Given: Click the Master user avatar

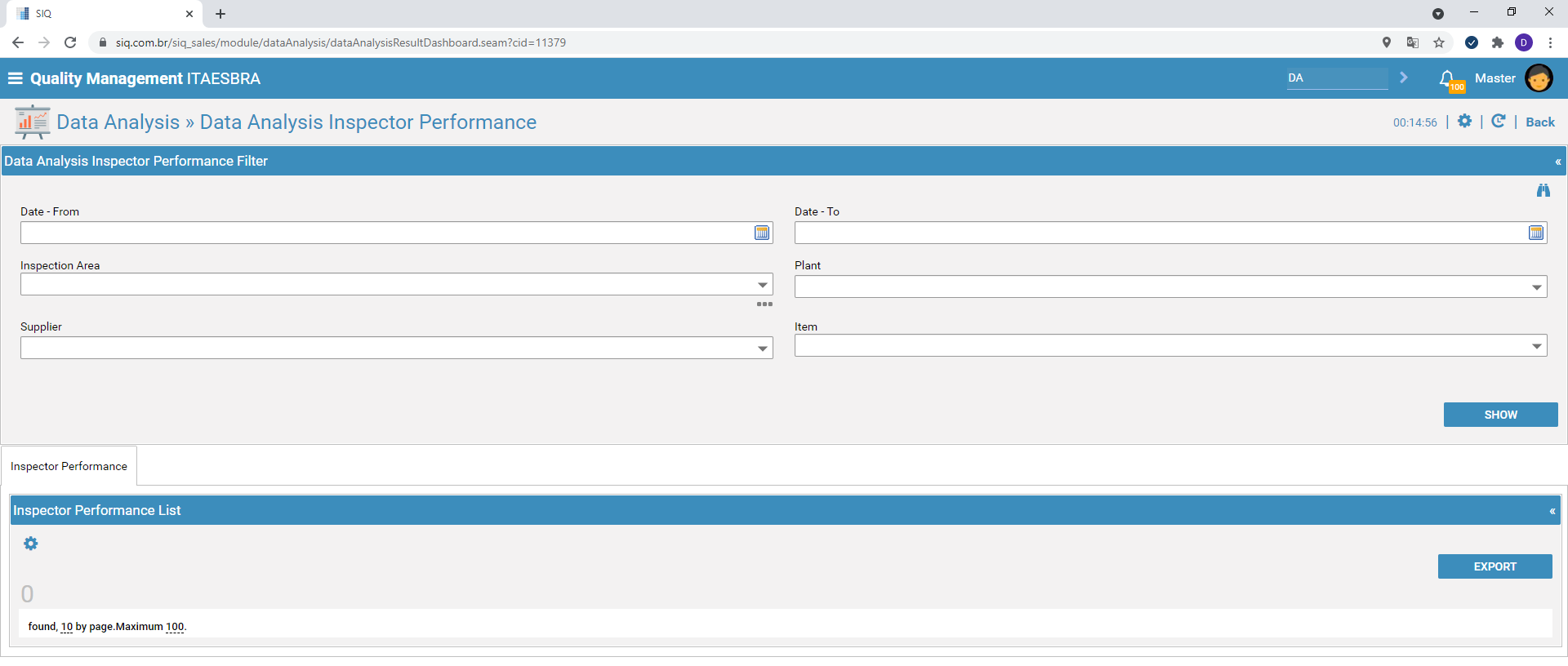Looking at the screenshot, I should point(1539,78).
